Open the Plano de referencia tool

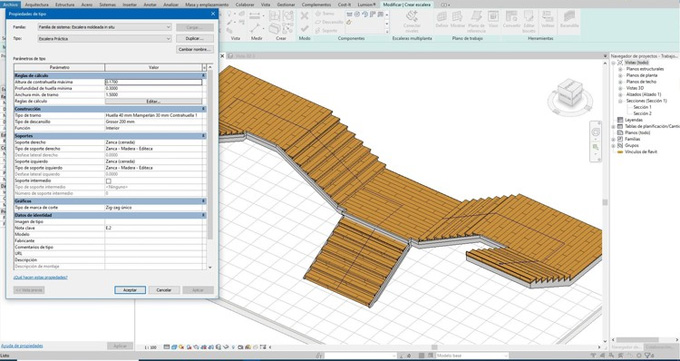476,22
